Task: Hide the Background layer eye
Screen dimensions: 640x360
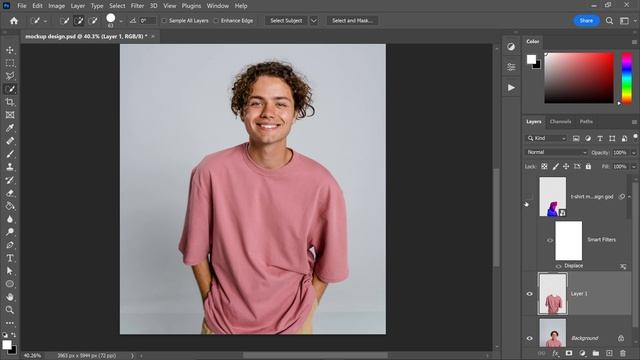Action: [529, 338]
